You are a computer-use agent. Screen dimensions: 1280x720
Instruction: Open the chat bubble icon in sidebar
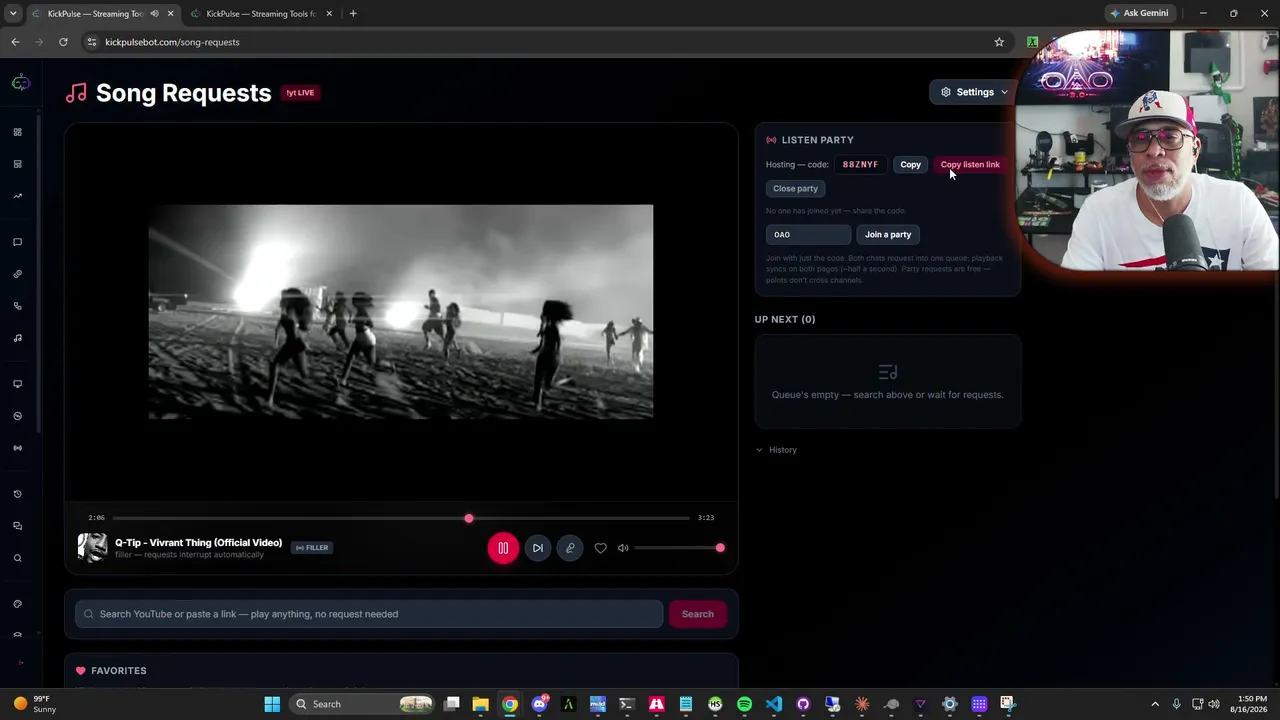tap(17, 242)
